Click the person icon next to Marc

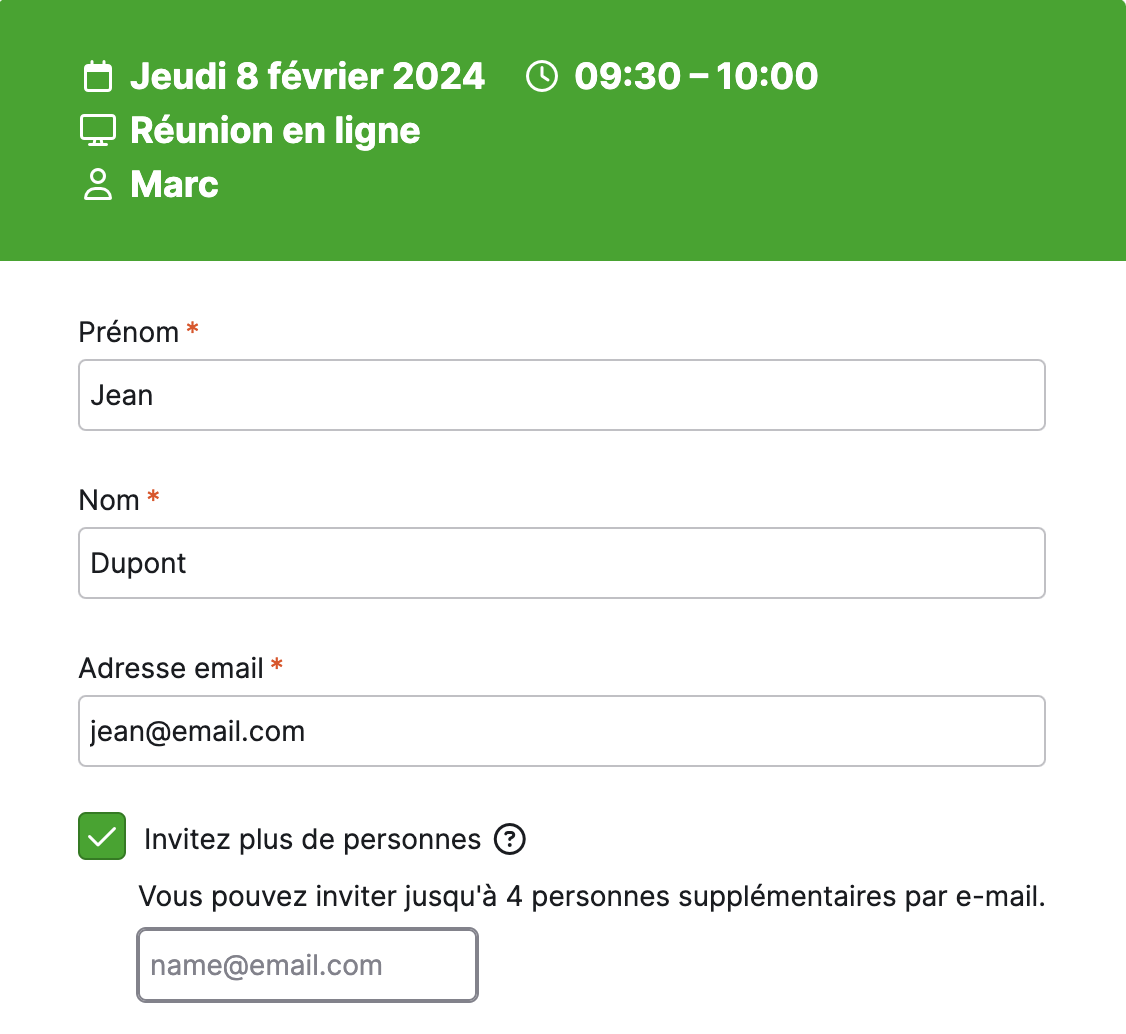tap(98, 185)
